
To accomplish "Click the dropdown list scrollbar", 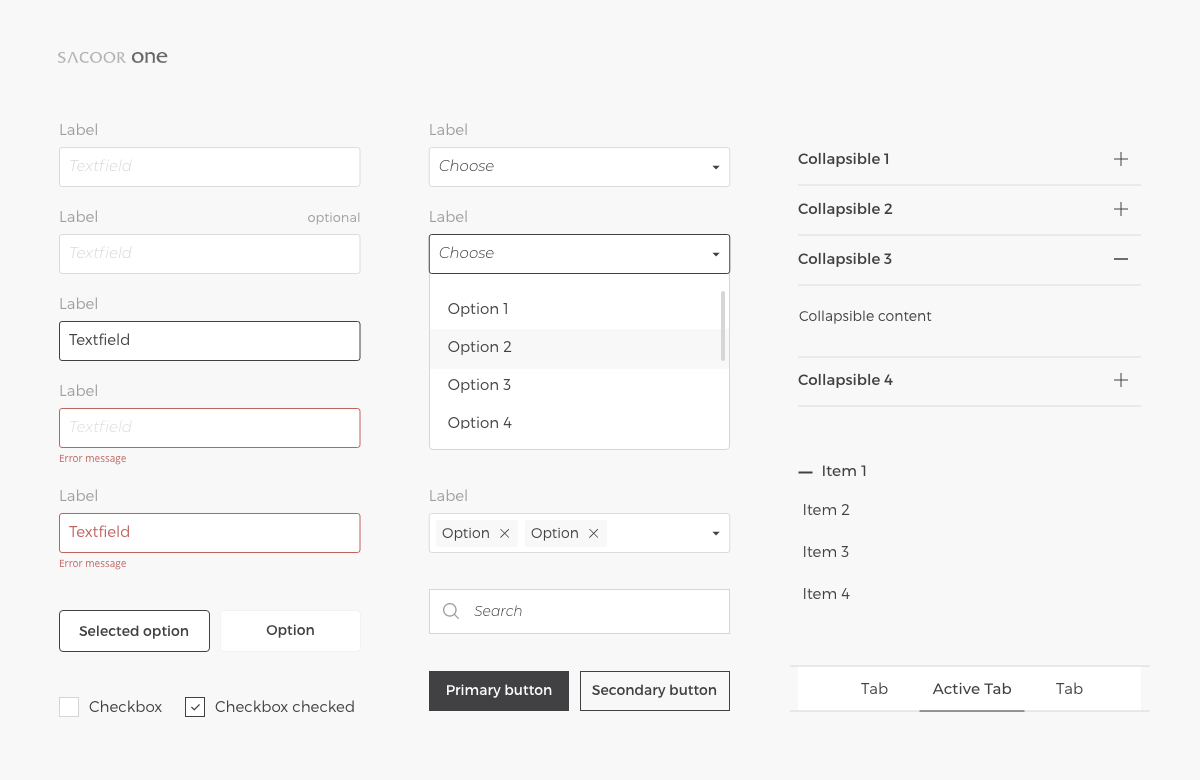I will coord(723,326).
